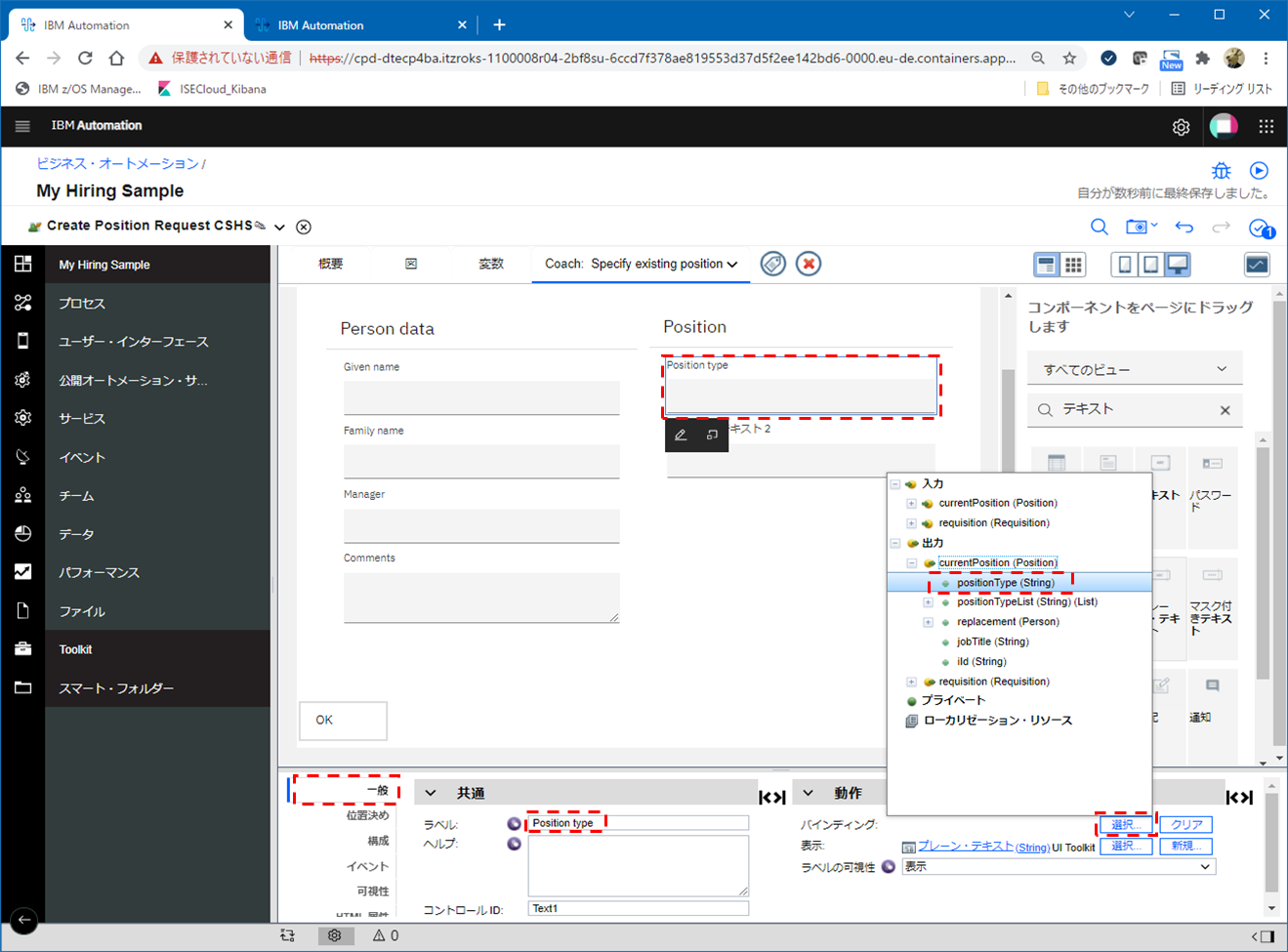This screenshot has width=1288, height=952.
Task: Select the 位置決め properties tab
Action: (367, 815)
